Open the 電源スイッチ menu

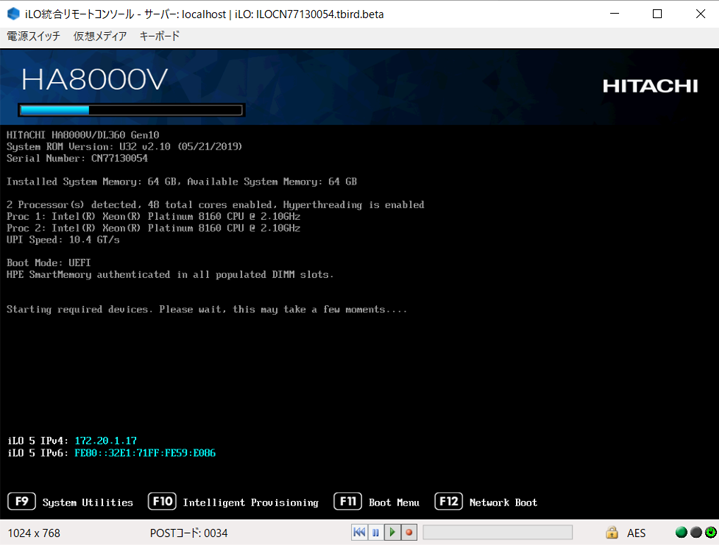click(34, 36)
